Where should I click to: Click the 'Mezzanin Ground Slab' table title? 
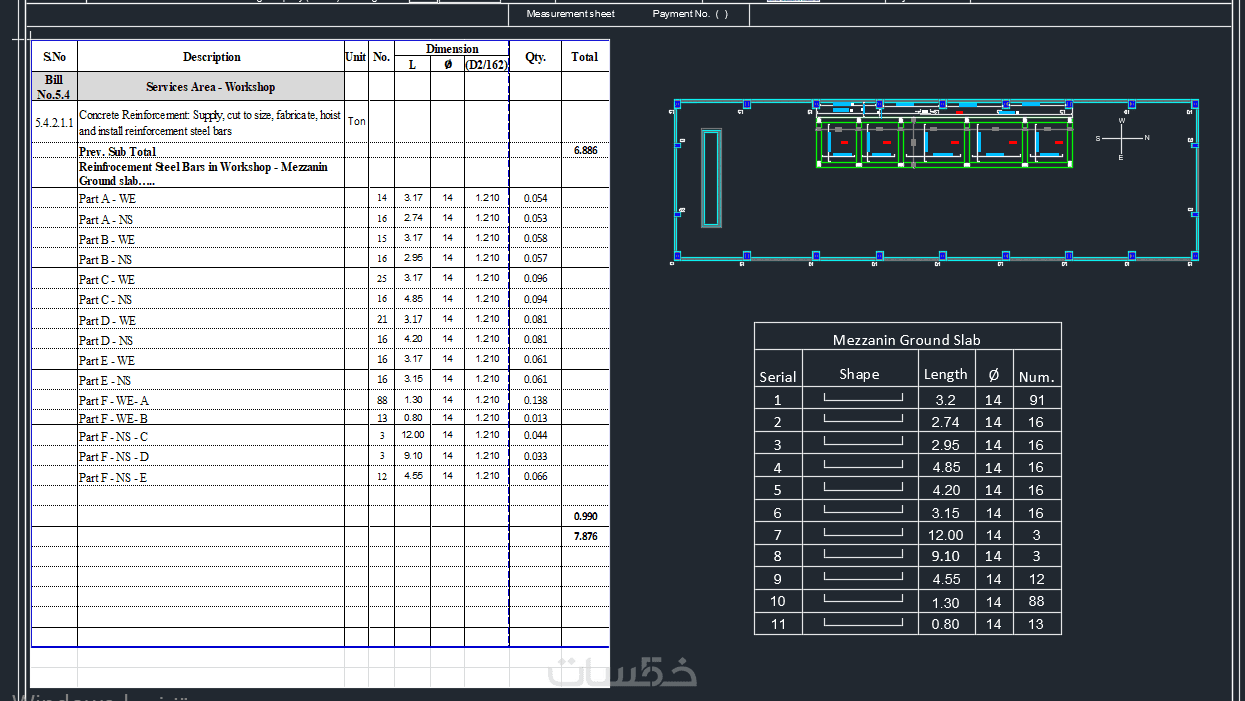pos(907,340)
